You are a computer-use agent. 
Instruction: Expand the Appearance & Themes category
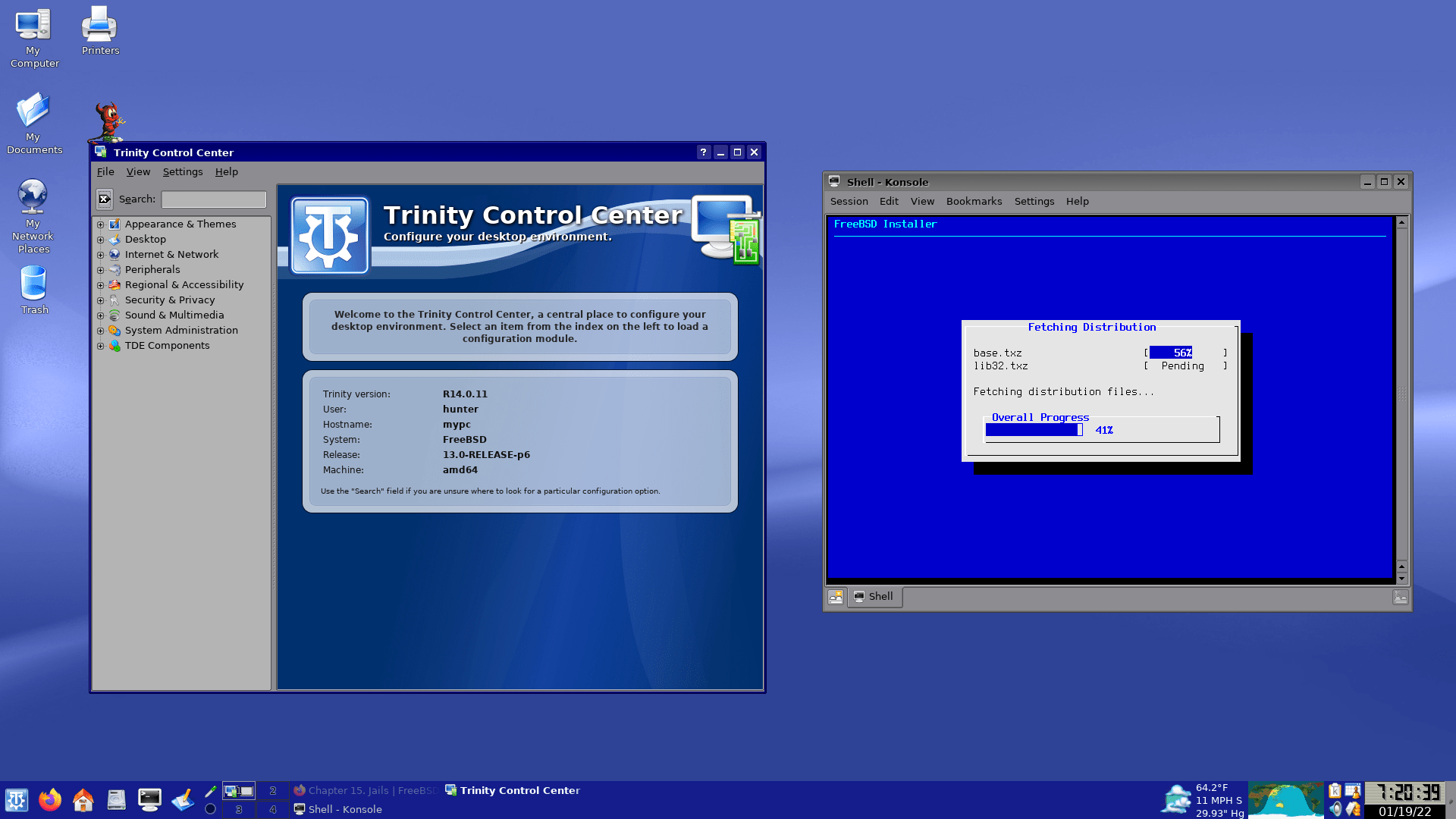click(102, 224)
